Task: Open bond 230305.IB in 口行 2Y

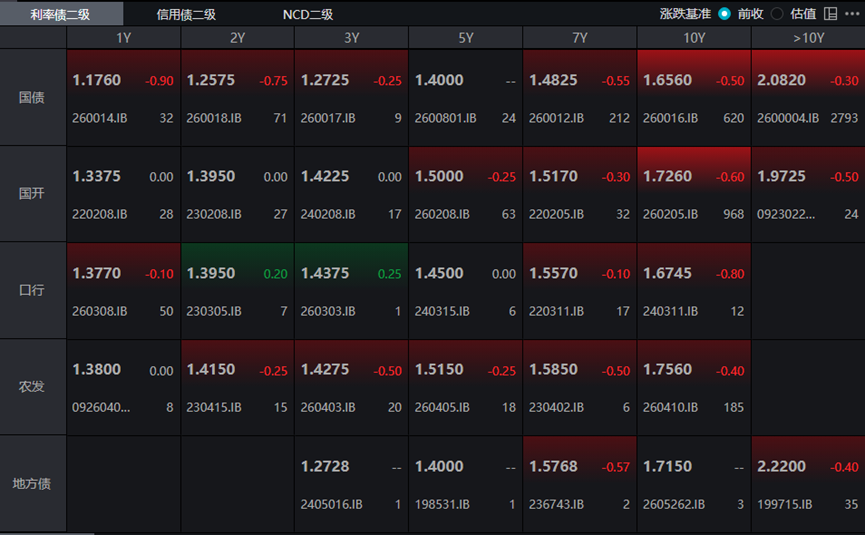Action: tap(214, 311)
